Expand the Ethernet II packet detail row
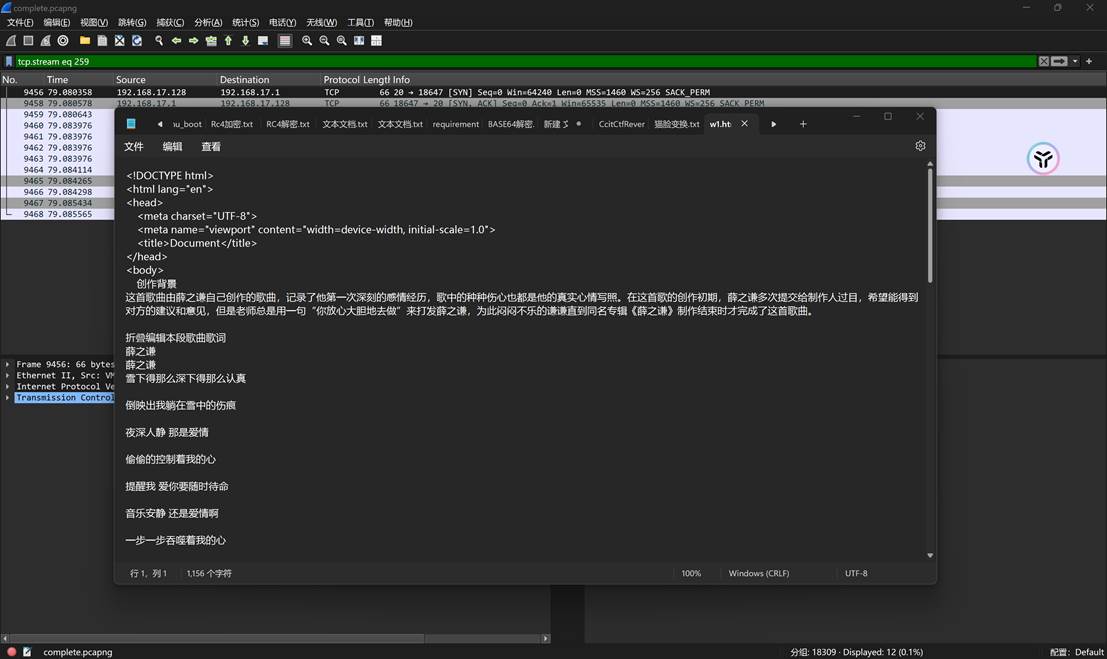Screen dimensions: 1107x659 pyautogui.click(x=8, y=375)
